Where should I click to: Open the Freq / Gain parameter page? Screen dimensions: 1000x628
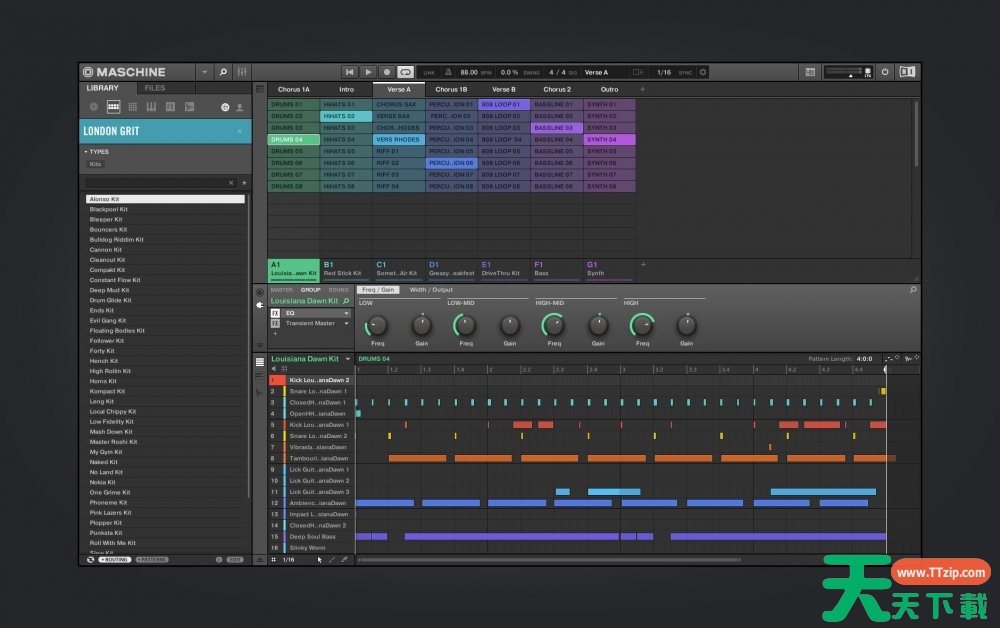point(378,289)
